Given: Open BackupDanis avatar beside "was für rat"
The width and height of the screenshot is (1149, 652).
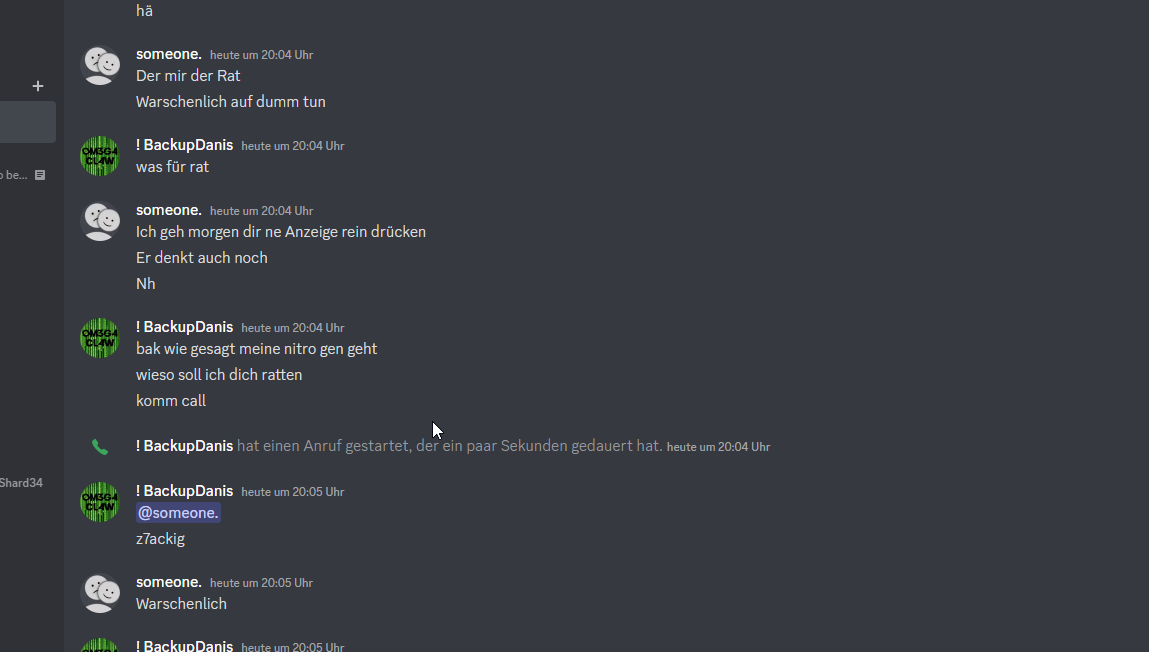Looking at the screenshot, I should click(x=100, y=156).
